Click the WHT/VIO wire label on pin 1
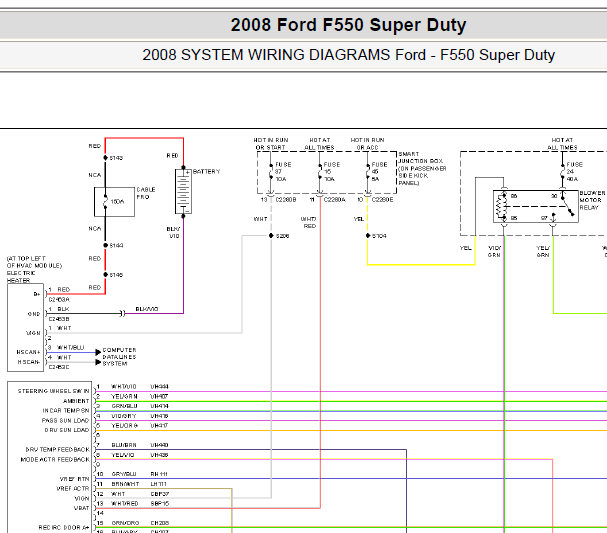 (x=123, y=387)
